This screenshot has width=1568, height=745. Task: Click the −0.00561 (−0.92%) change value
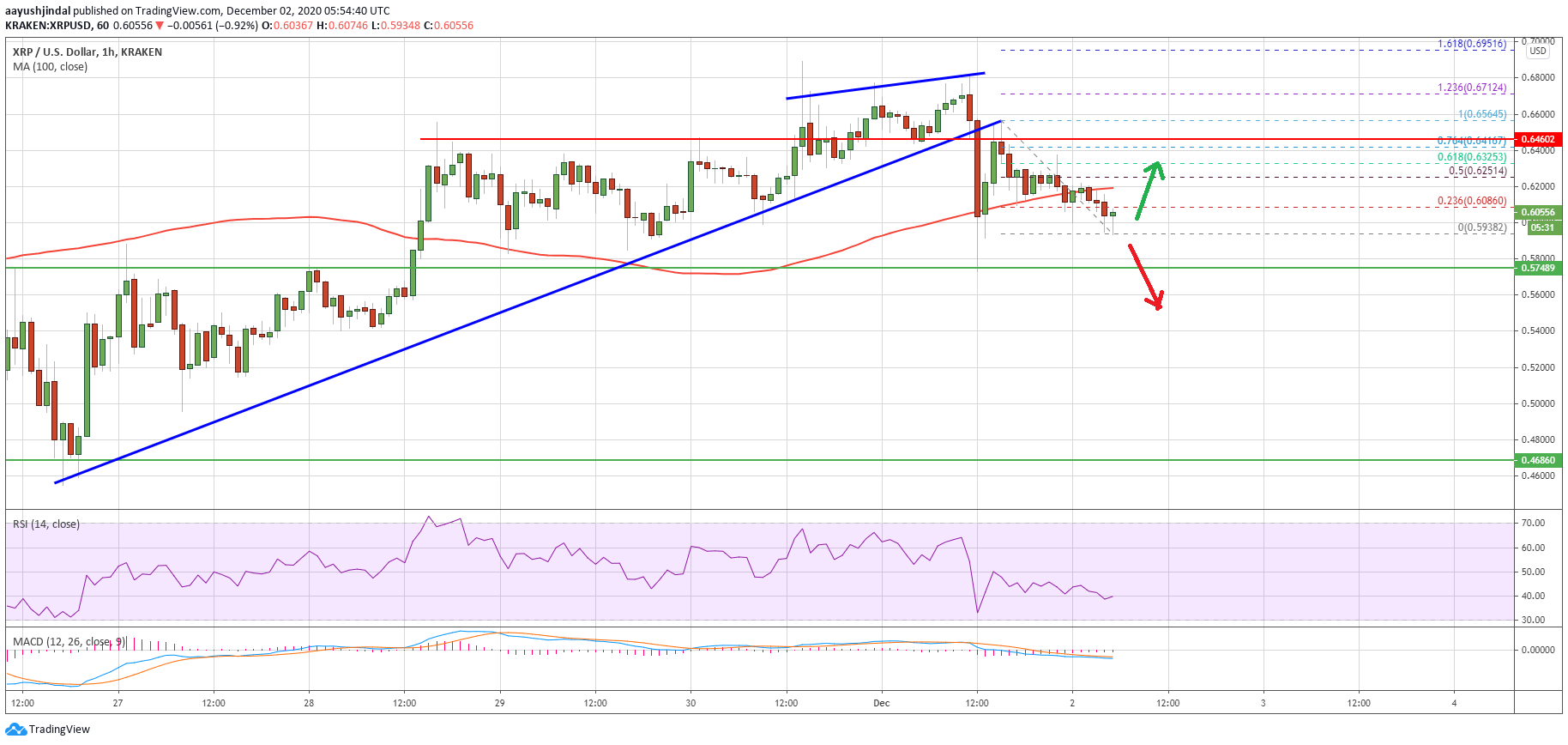point(212,26)
